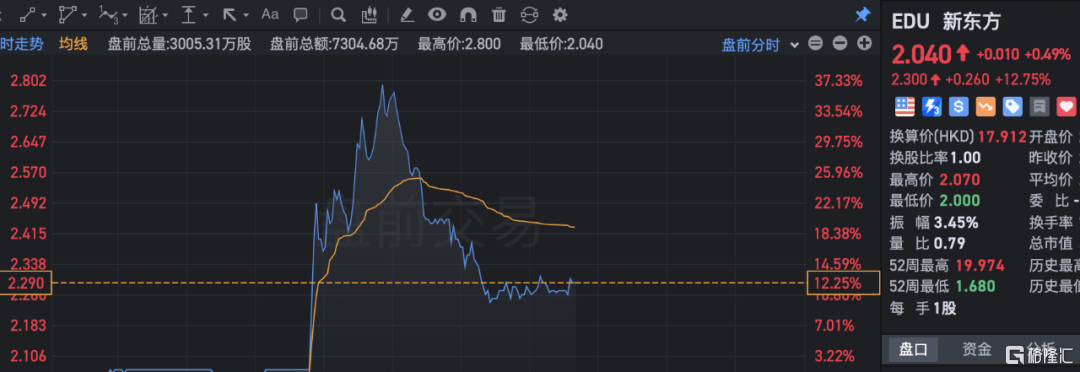This screenshot has width=1080, height=372.
Task: Open chart settings via the gear icon
Action: pyautogui.click(x=561, y=14)
